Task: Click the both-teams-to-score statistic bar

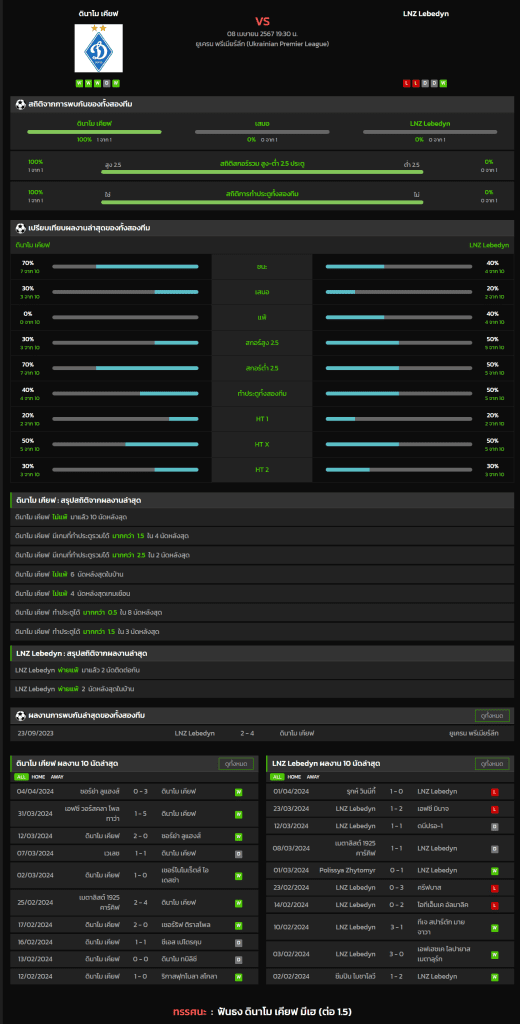Action: click(x=262, y=202)
